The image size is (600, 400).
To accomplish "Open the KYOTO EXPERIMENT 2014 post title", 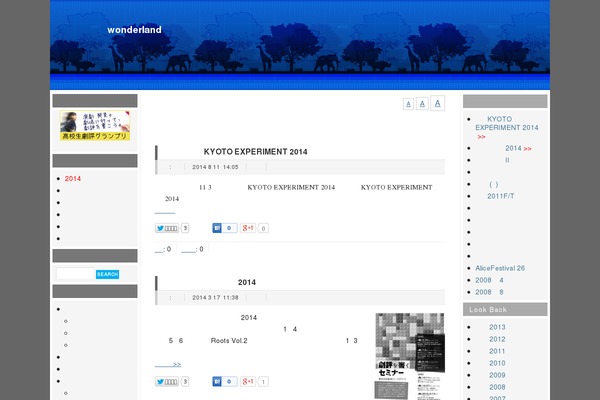I will tap(255, 152).
